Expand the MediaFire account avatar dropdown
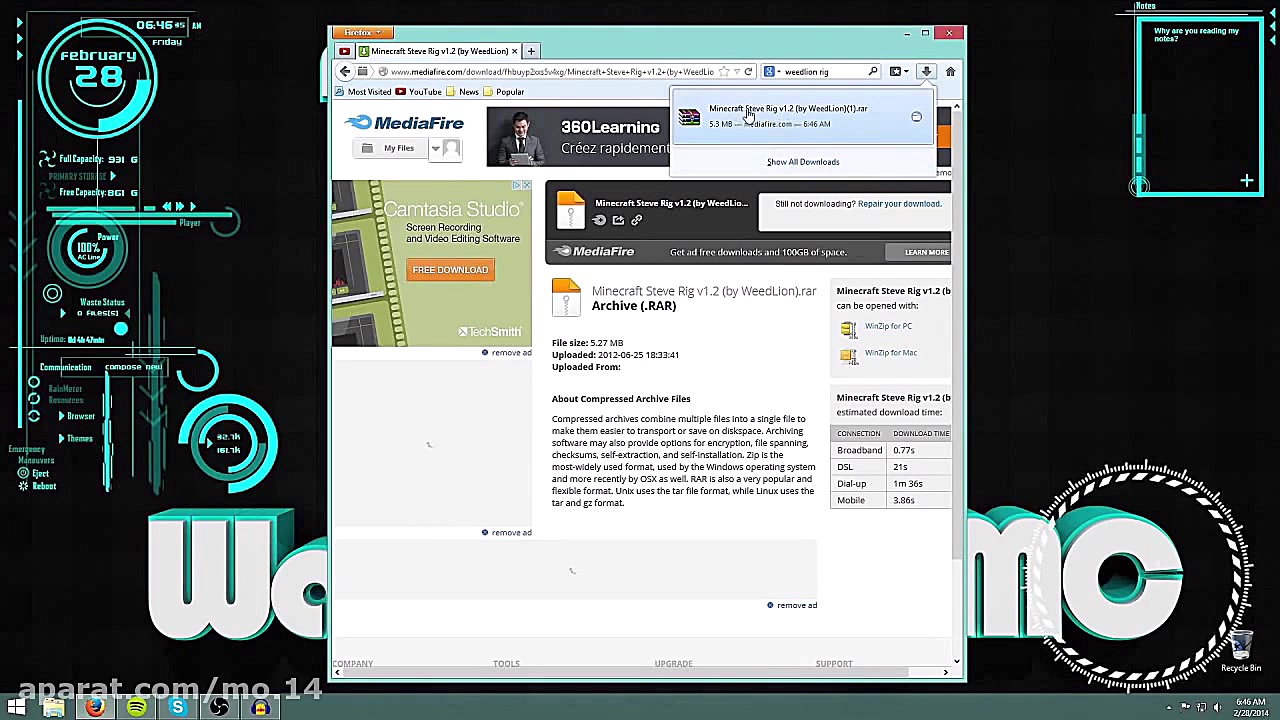 pyautogui.click(x=445, y=149)
